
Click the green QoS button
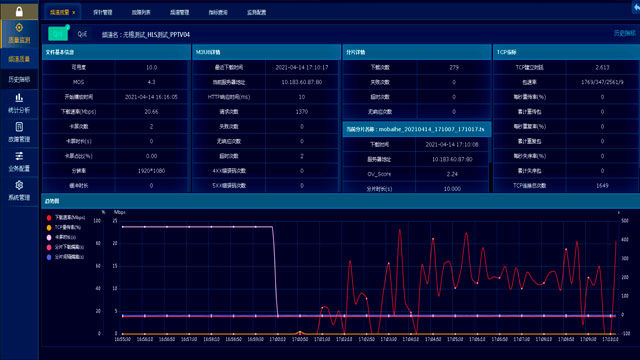58,34
